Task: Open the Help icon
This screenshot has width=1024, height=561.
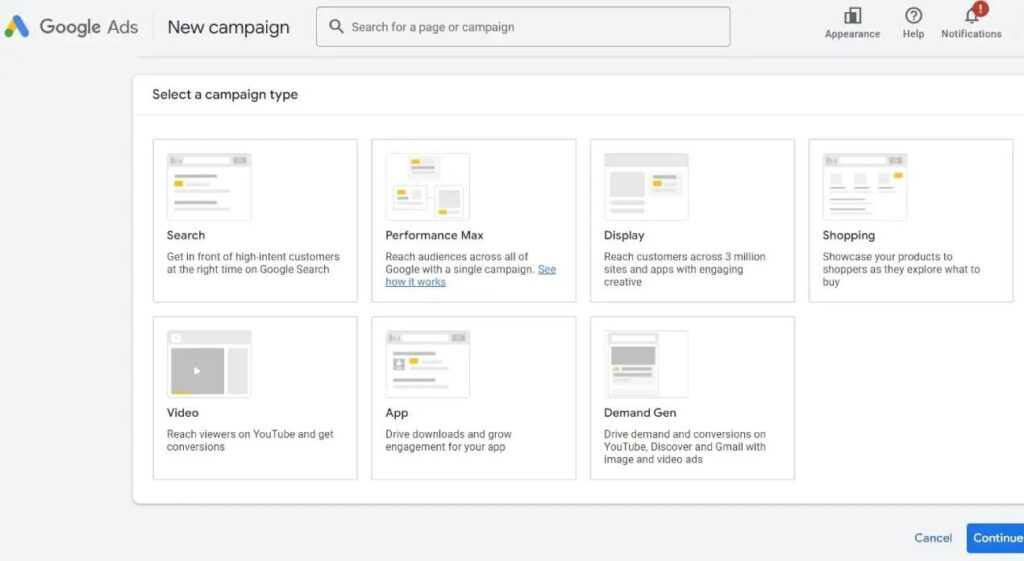Action: tap(913, 15)
